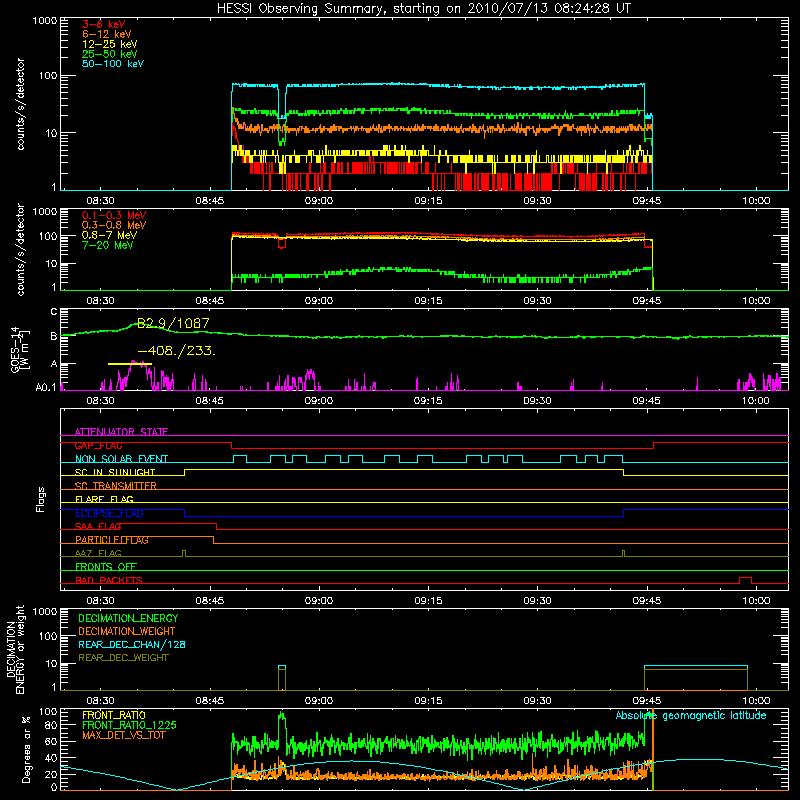
Task: Click the NON_SOLAR_EVENT flag label
Action: pos(121,459)
